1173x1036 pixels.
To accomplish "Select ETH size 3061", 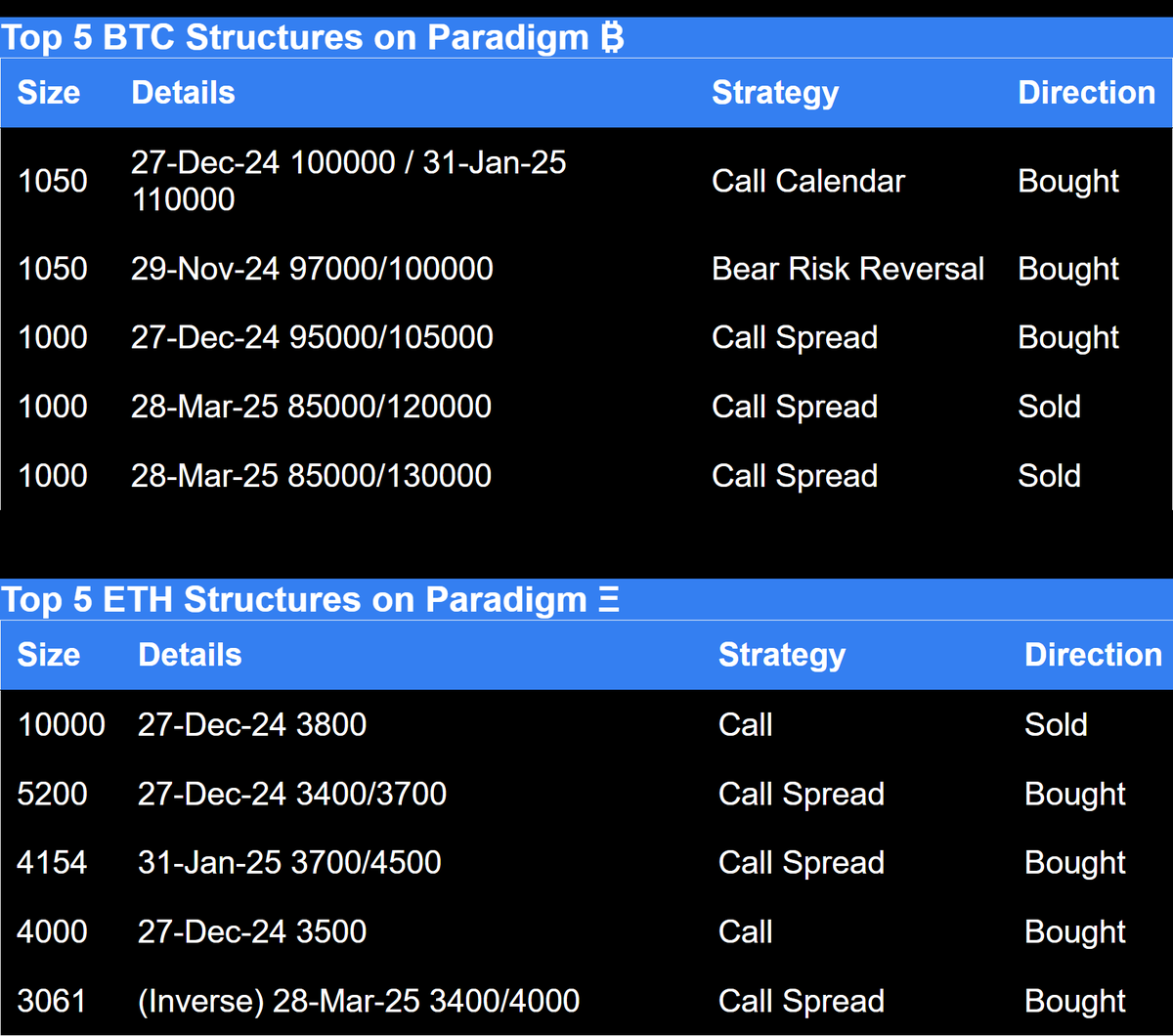I will click(53, 1001).
